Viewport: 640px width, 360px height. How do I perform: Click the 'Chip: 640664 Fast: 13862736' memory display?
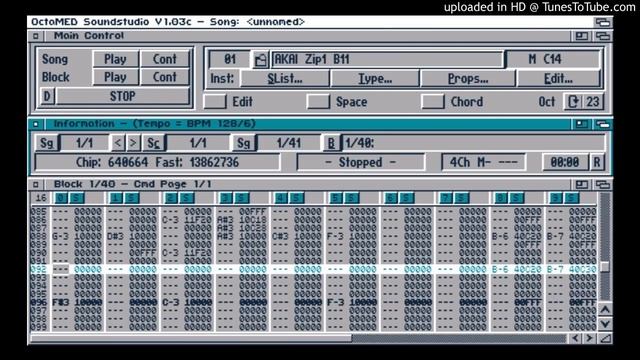pos(158,162)
